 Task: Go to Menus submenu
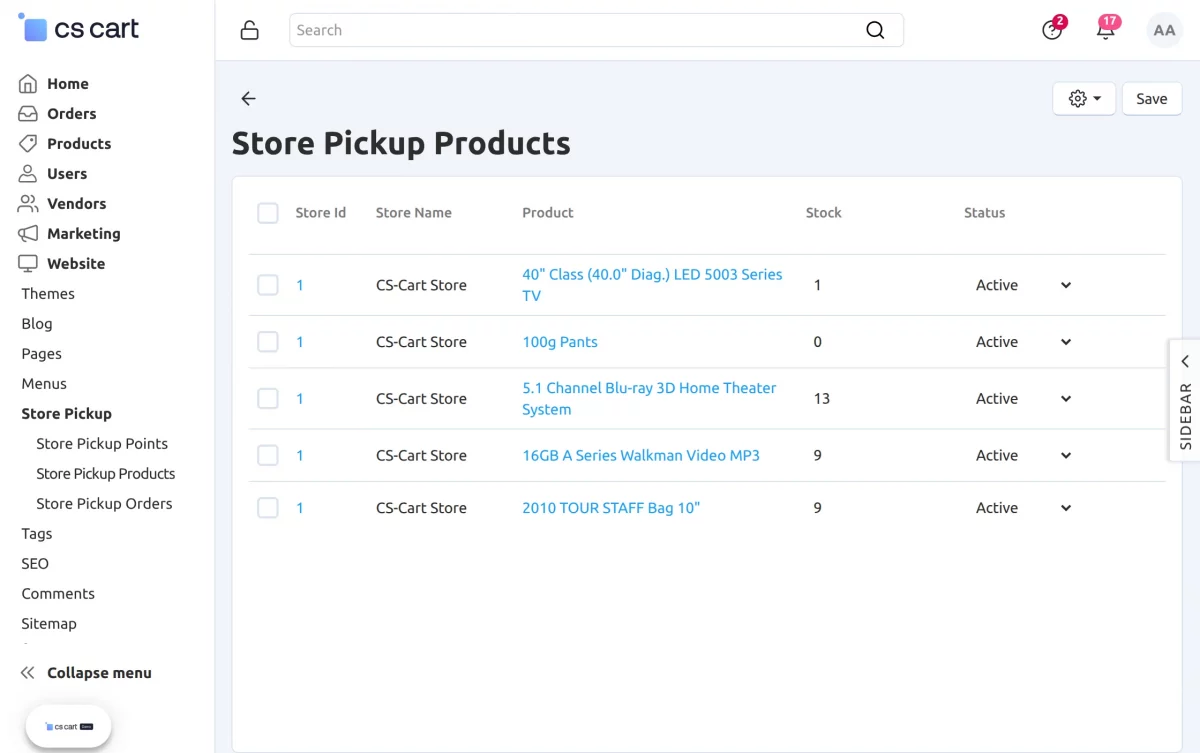44,384
